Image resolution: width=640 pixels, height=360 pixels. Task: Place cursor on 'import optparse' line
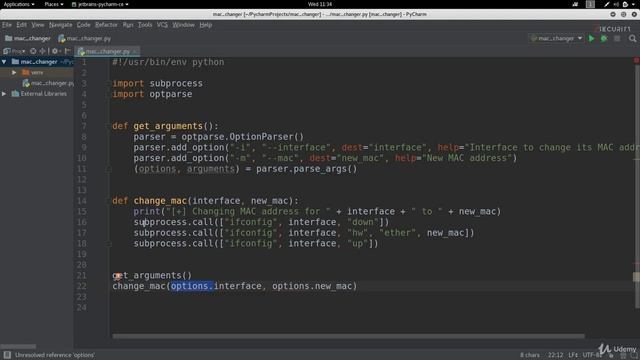[x=152, y=94]
